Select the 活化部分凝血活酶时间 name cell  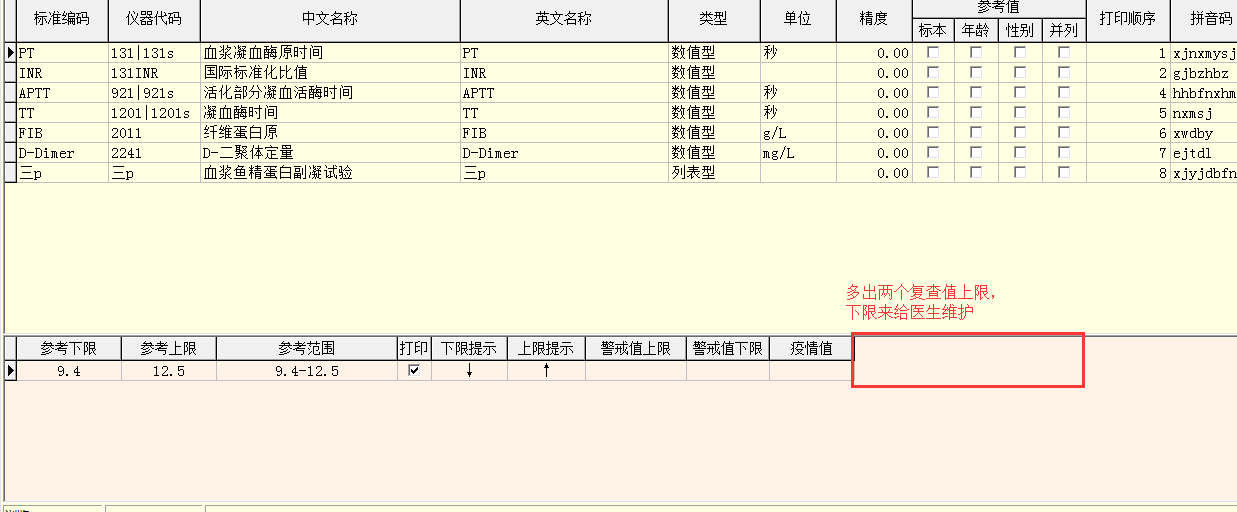coord(330,92)
